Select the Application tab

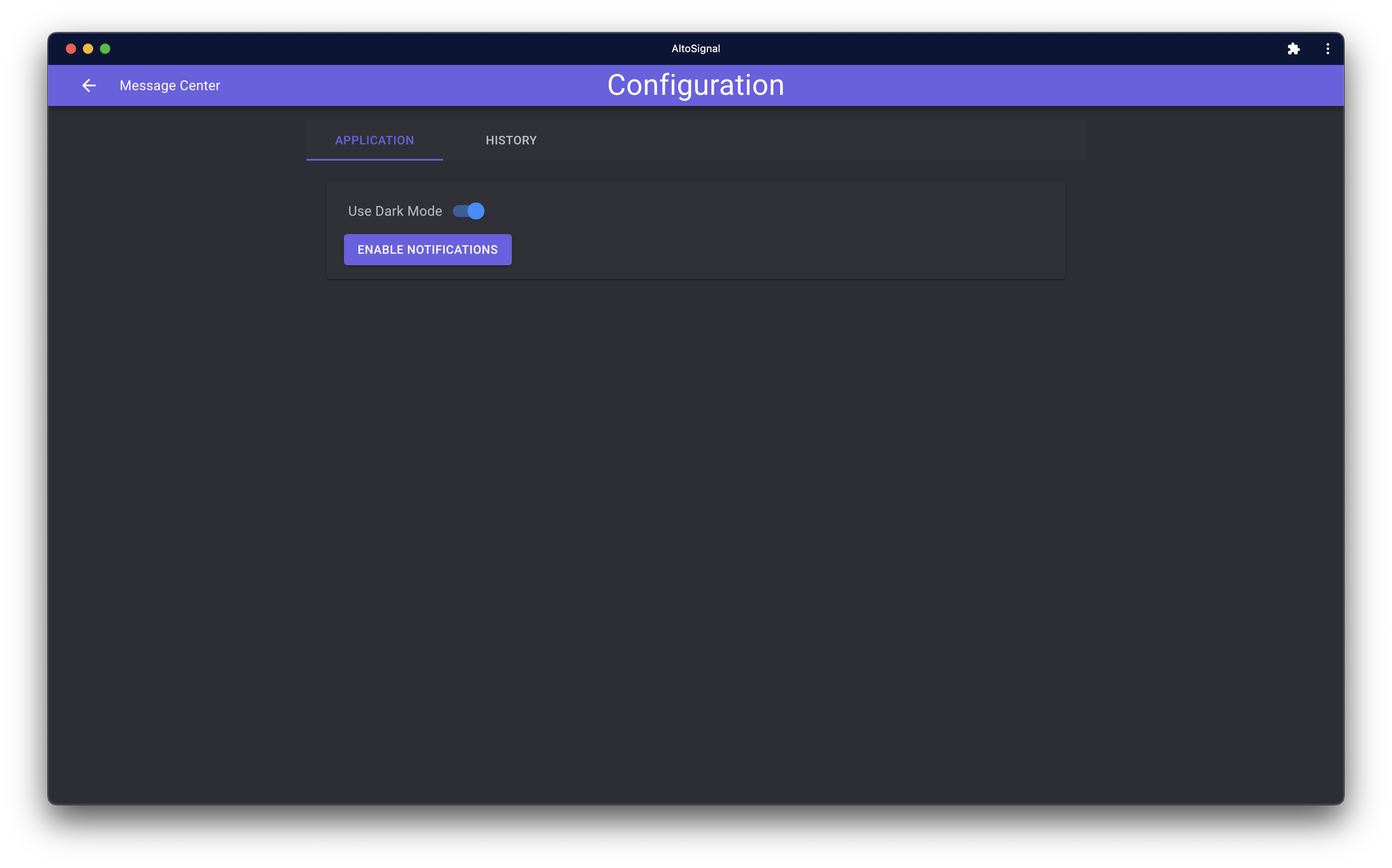click(x=374, y=141)
